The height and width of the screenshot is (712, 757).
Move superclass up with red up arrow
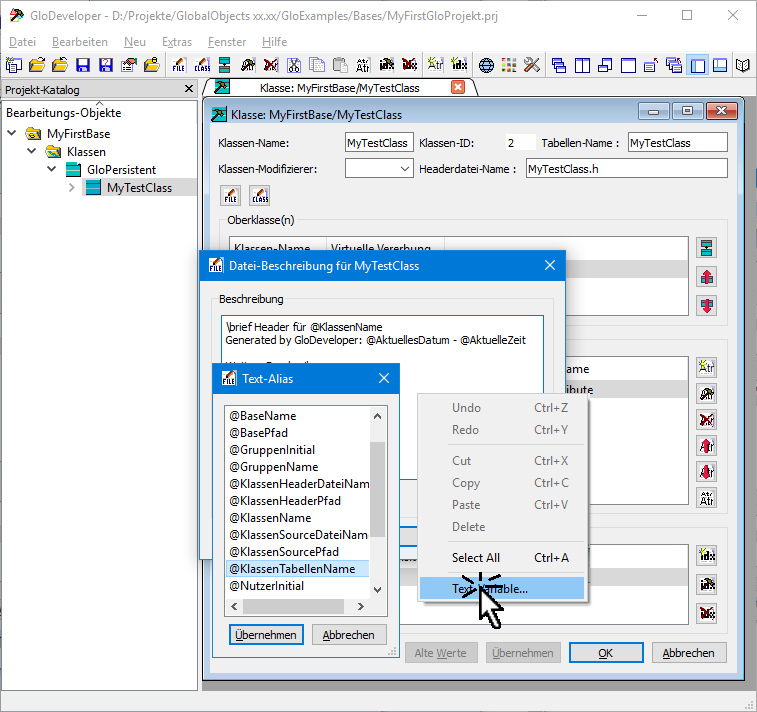[706, 277]
